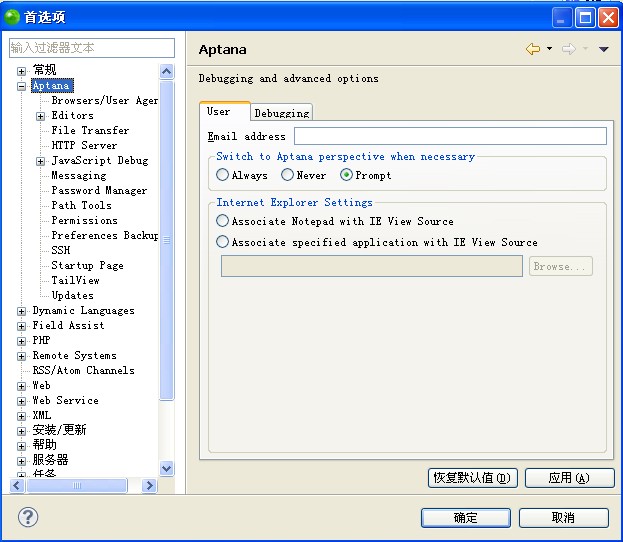Click the 确定 OK button
Image resolution: width=623 pixels, height=542 pixels.
(x=466, y=517)
